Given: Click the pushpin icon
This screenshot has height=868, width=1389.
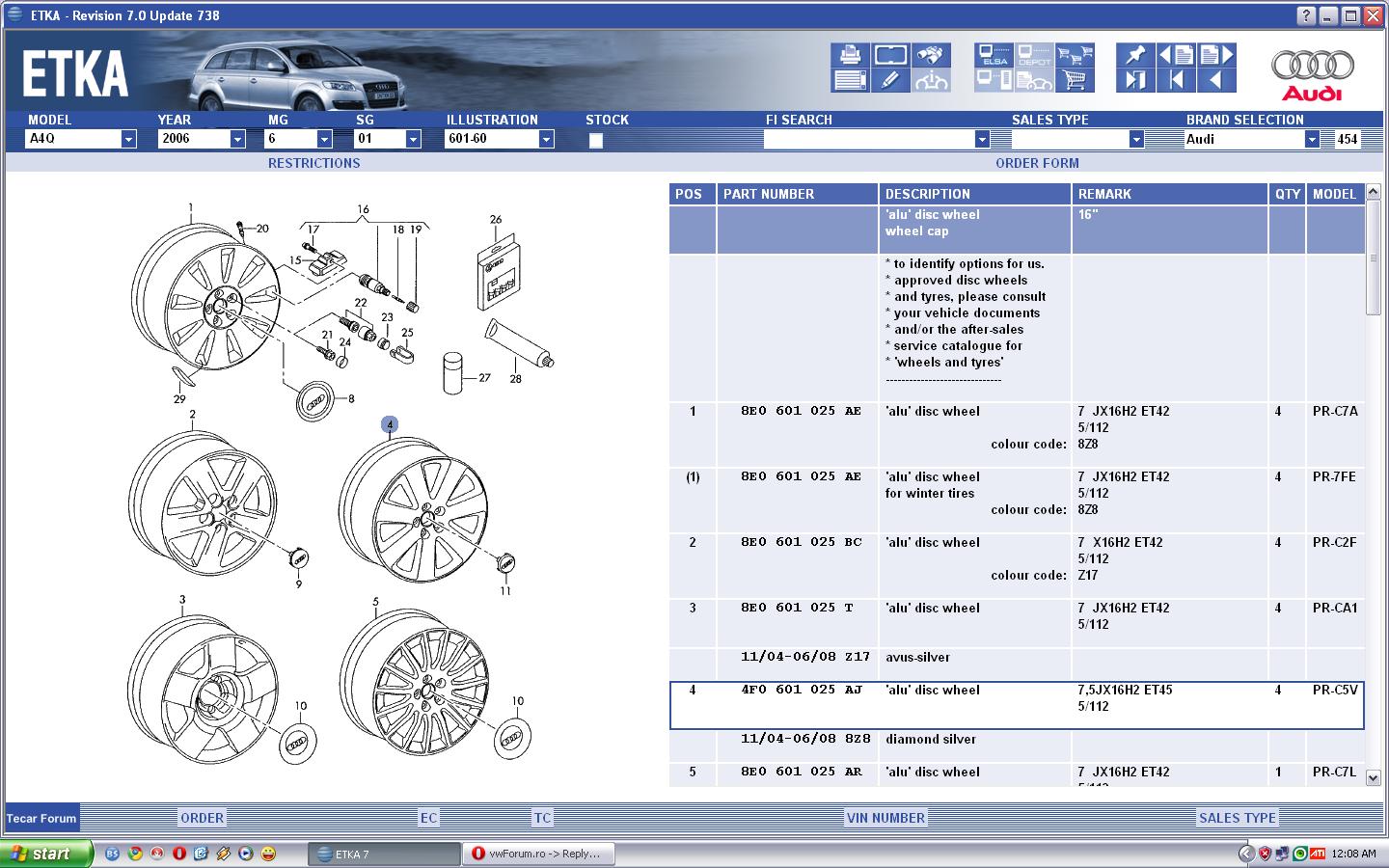Looking at the screenshot, I should pyautogui.click(x=1135, y=55).
